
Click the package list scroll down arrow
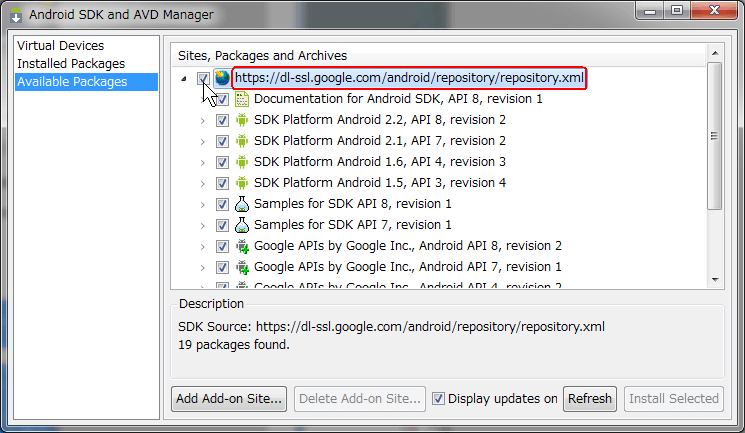point(715,279)
